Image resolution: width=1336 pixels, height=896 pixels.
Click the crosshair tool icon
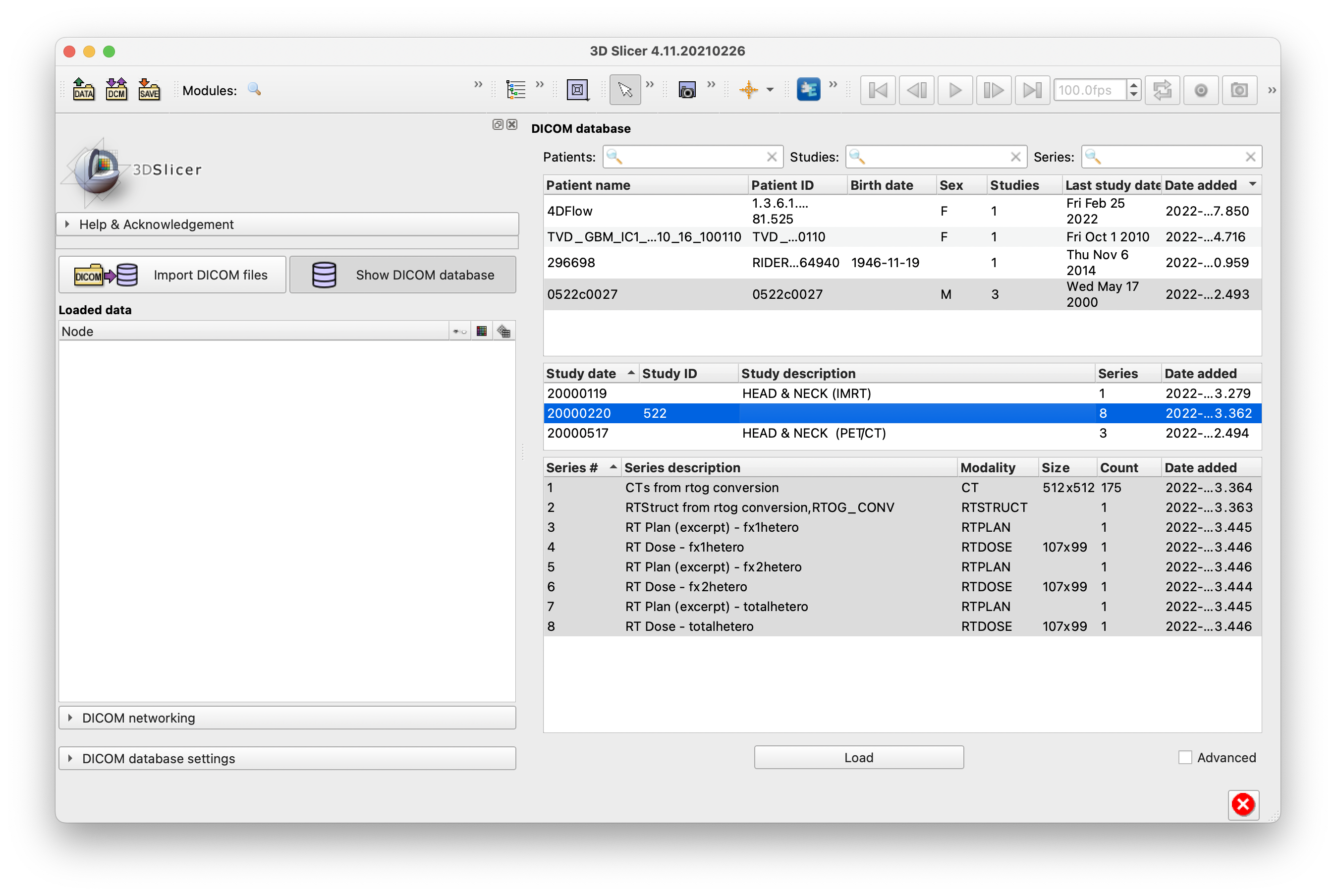(x=750, y=90)
